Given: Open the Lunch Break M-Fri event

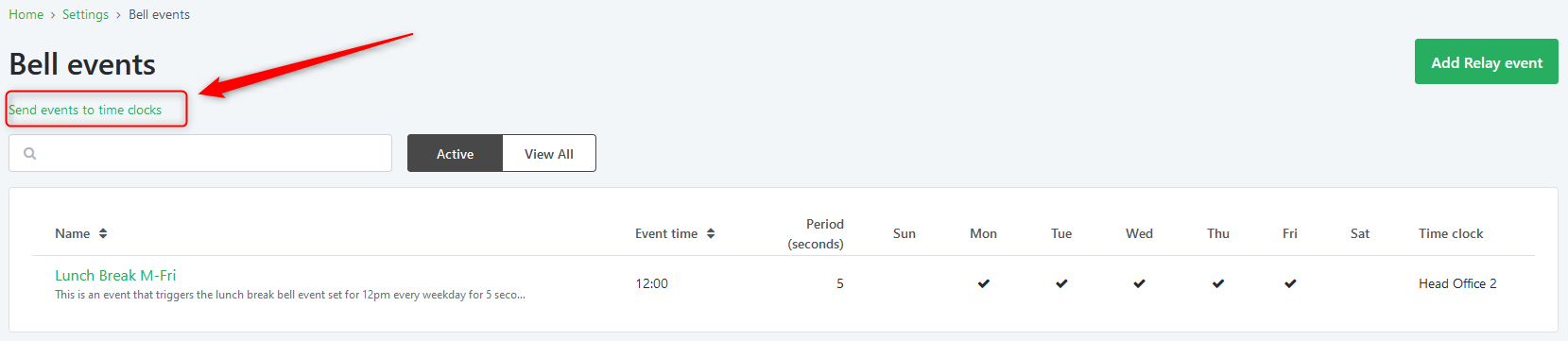Looking at the screenshot, I should pos(115,275).
